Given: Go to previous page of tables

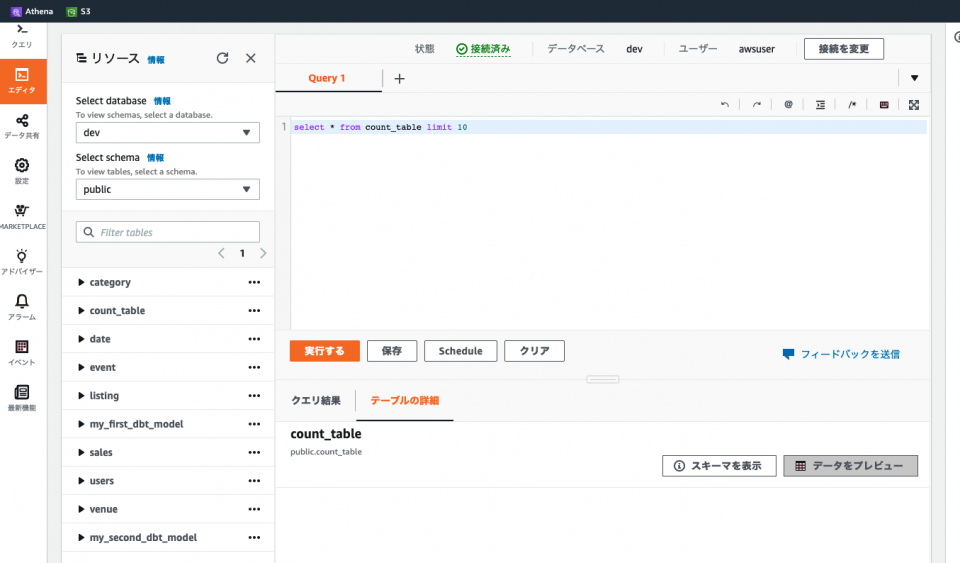Looking at the screenshot, I should coord(222,253).
